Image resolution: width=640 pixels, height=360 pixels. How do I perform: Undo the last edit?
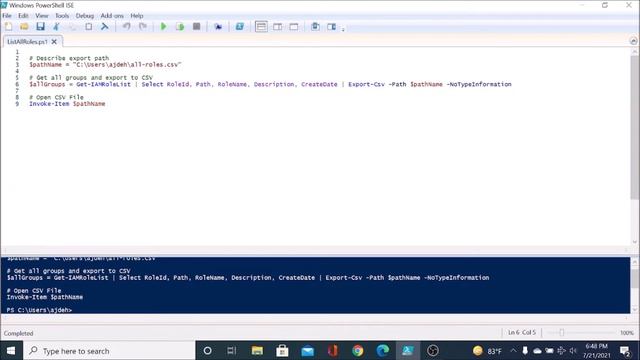coord(127,27)
